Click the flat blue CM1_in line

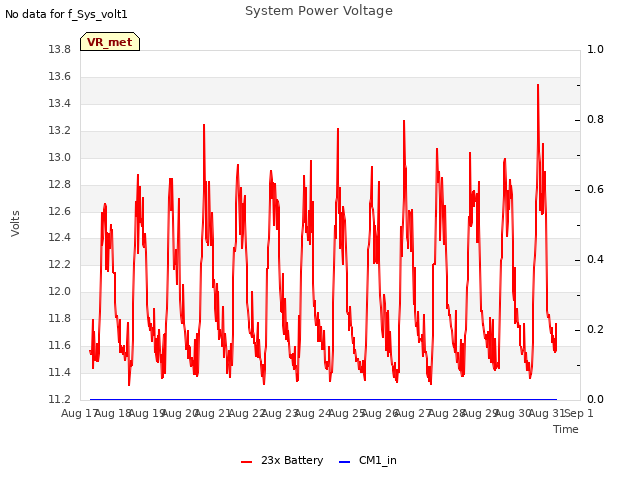pyautogui.click(x=323, y=399)
